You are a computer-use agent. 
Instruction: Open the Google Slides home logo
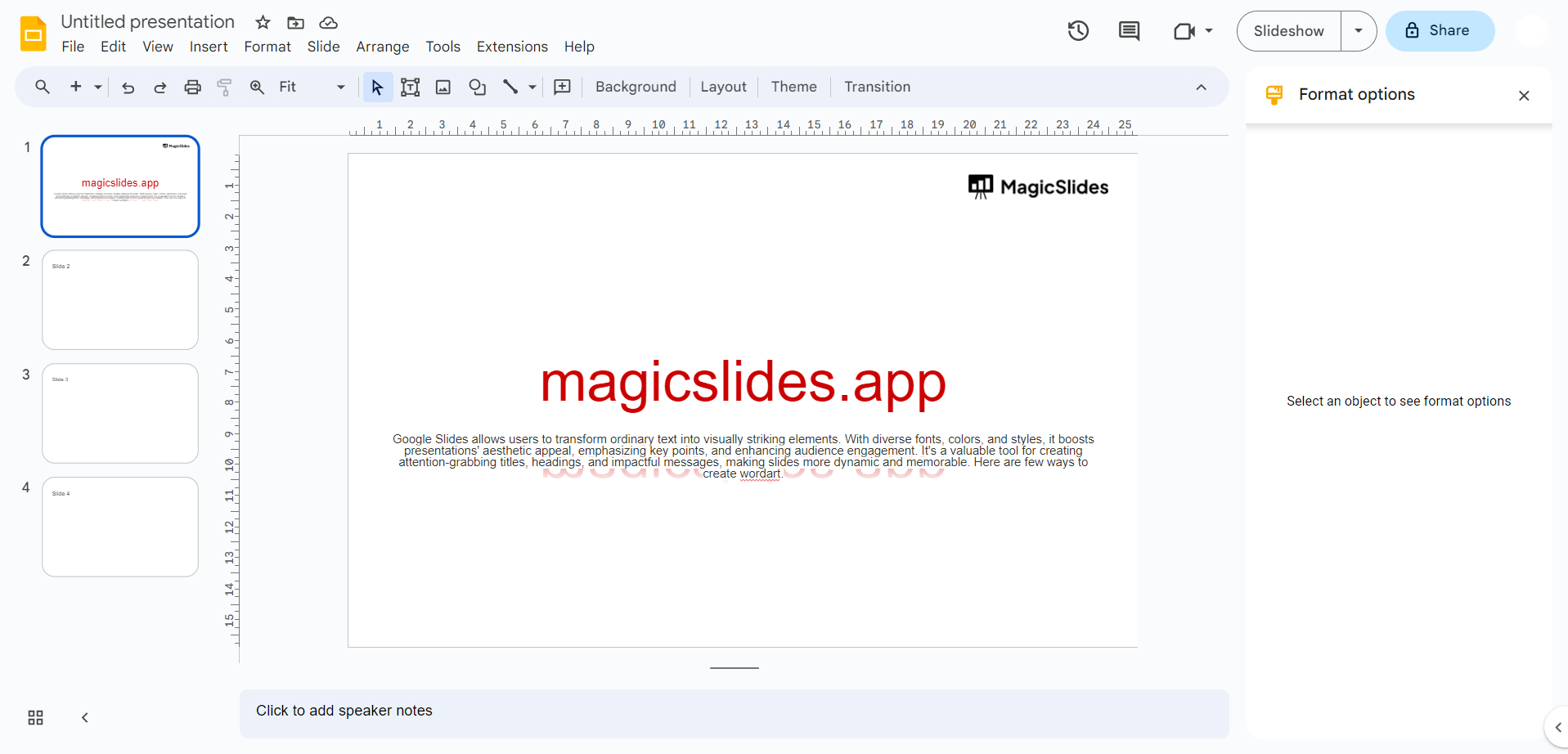(x=34, y=34)
